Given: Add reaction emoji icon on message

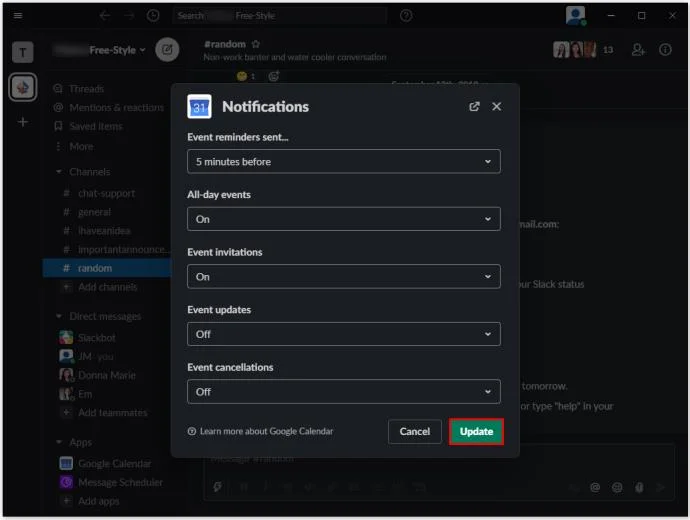Looking at the screenshot, I should click(274, 76).
